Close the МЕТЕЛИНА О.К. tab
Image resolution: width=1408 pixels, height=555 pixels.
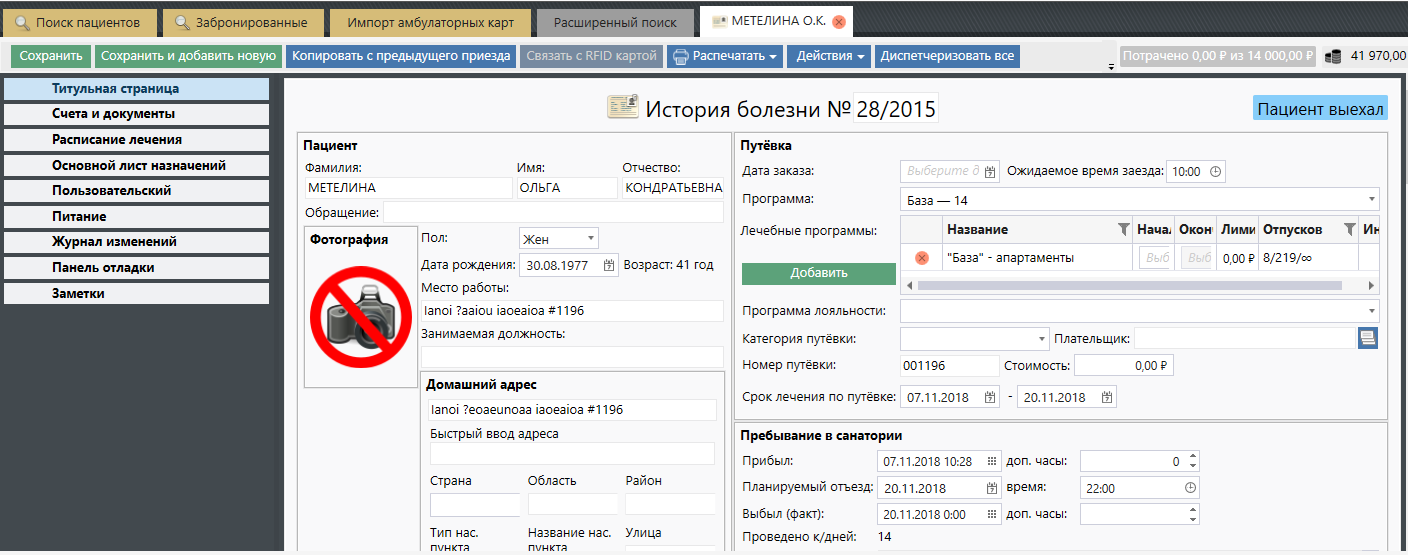pos(838,22)
